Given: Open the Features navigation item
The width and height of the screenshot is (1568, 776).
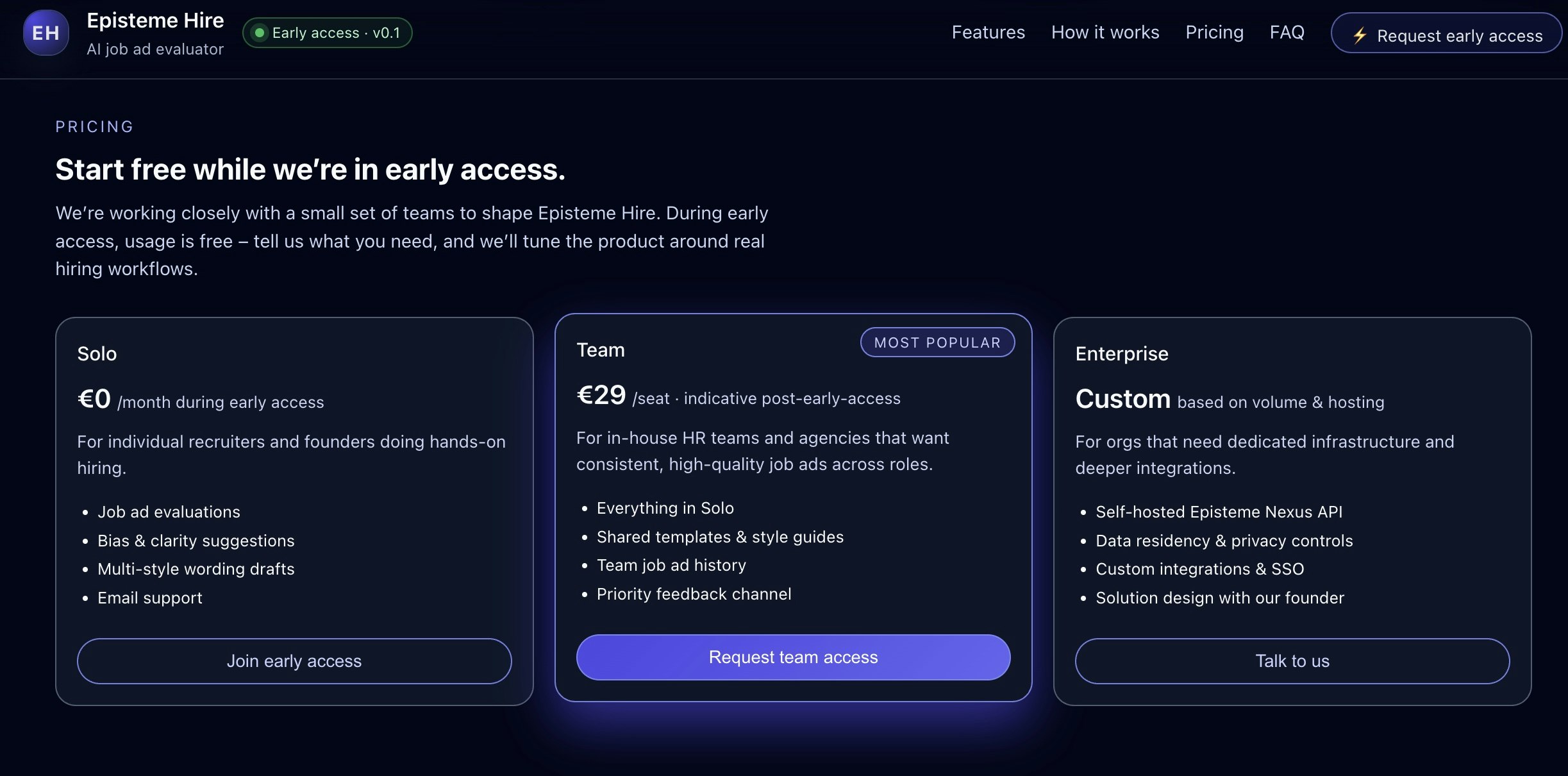Looking at the screenshot, I should point(988,32).
